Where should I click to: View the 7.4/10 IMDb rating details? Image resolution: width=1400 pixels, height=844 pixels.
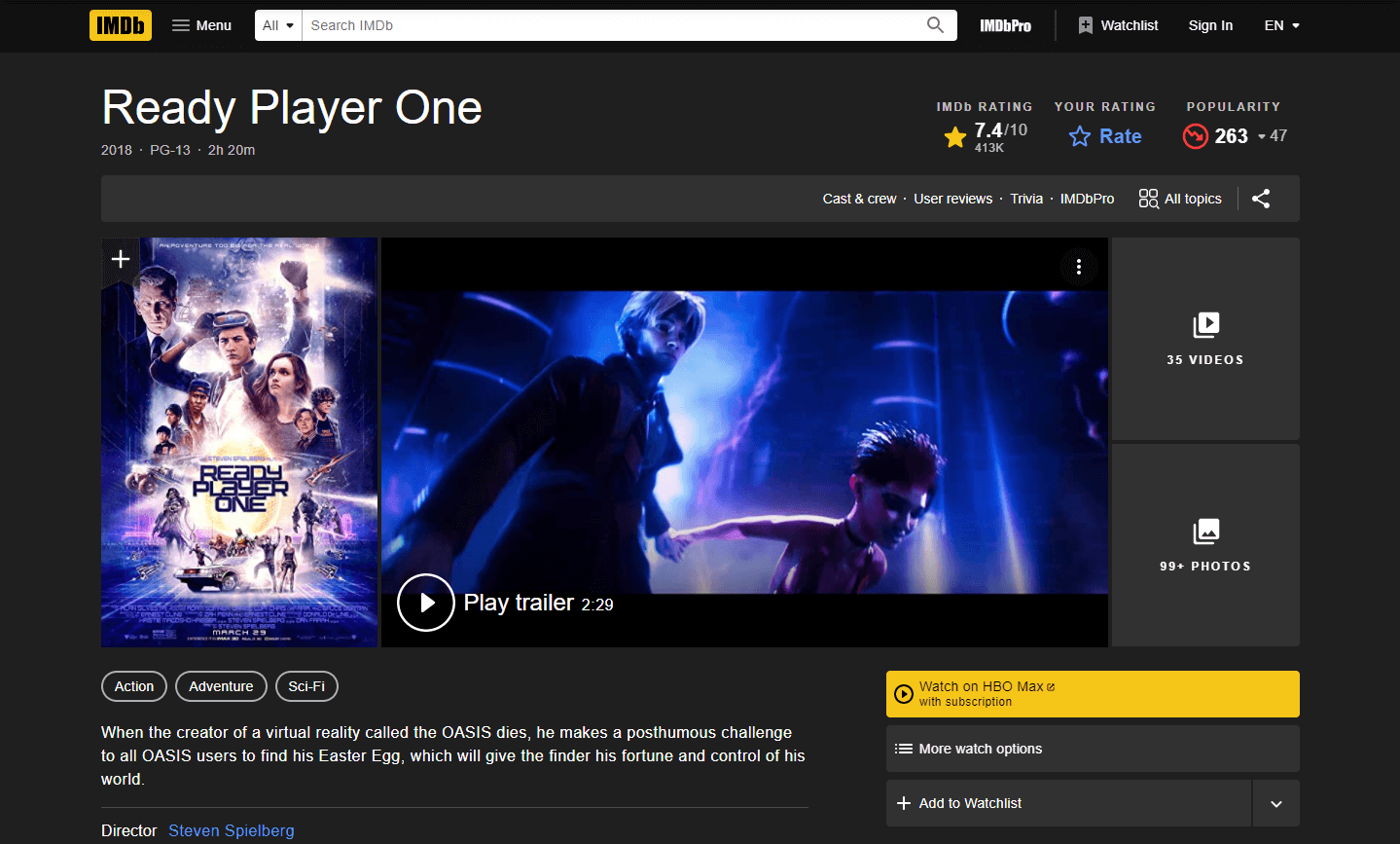(985, 137)
